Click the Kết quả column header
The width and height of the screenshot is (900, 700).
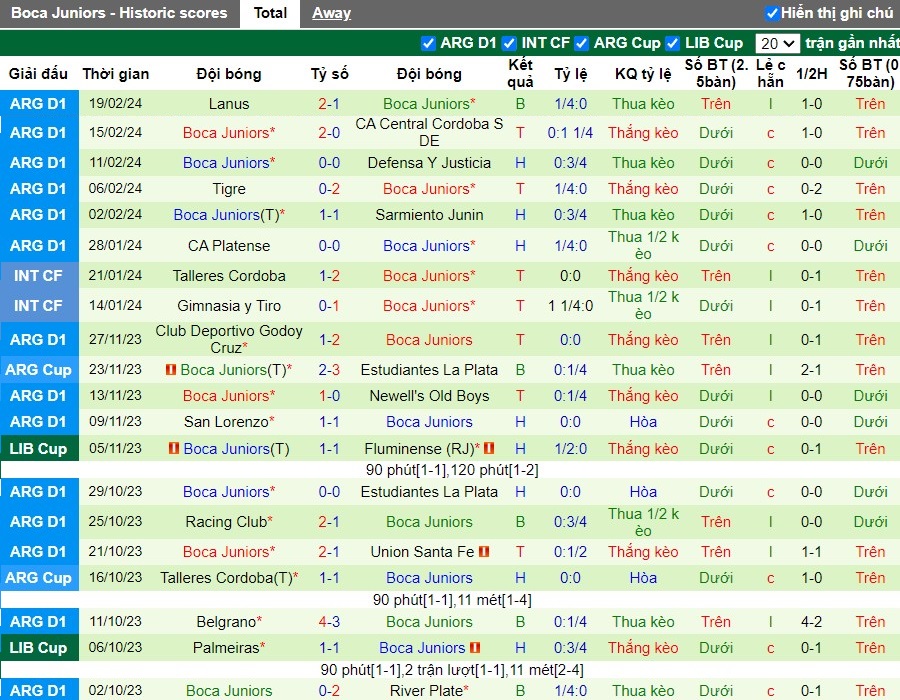pyautogui.click(x=520, y=73)
